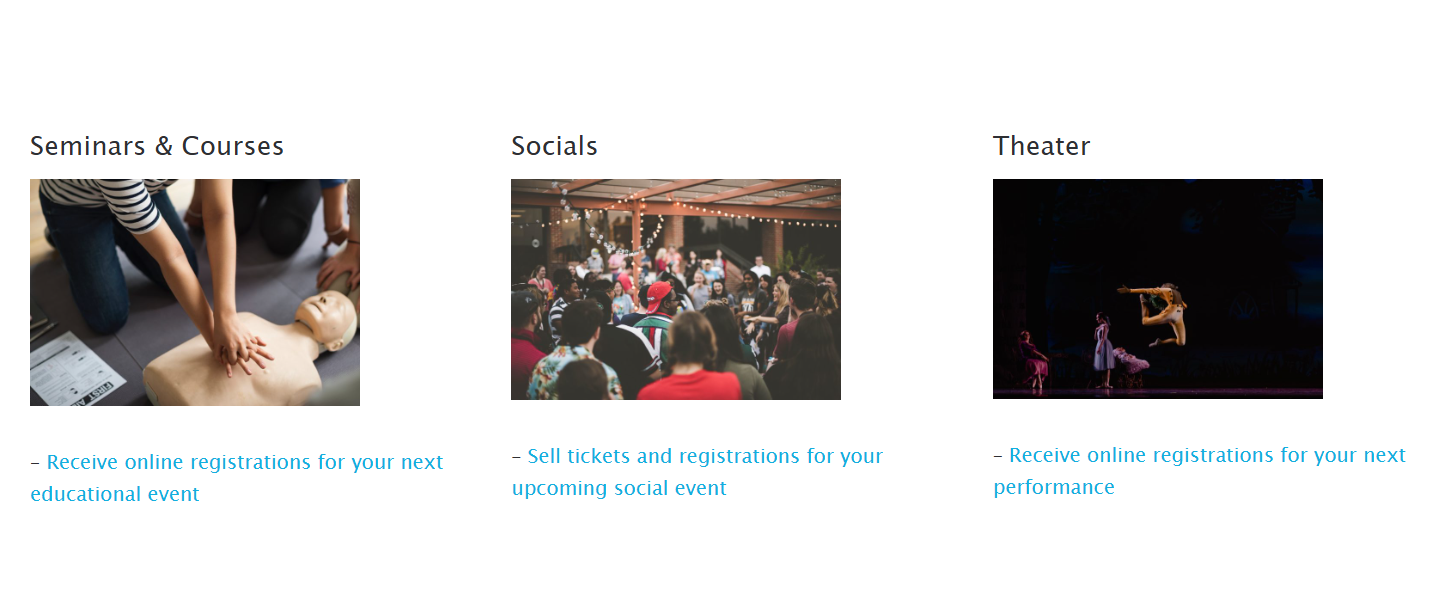The image size is (1436, 603).
Task: Click the outdoor party crowd photo
Action: (676, 289)
